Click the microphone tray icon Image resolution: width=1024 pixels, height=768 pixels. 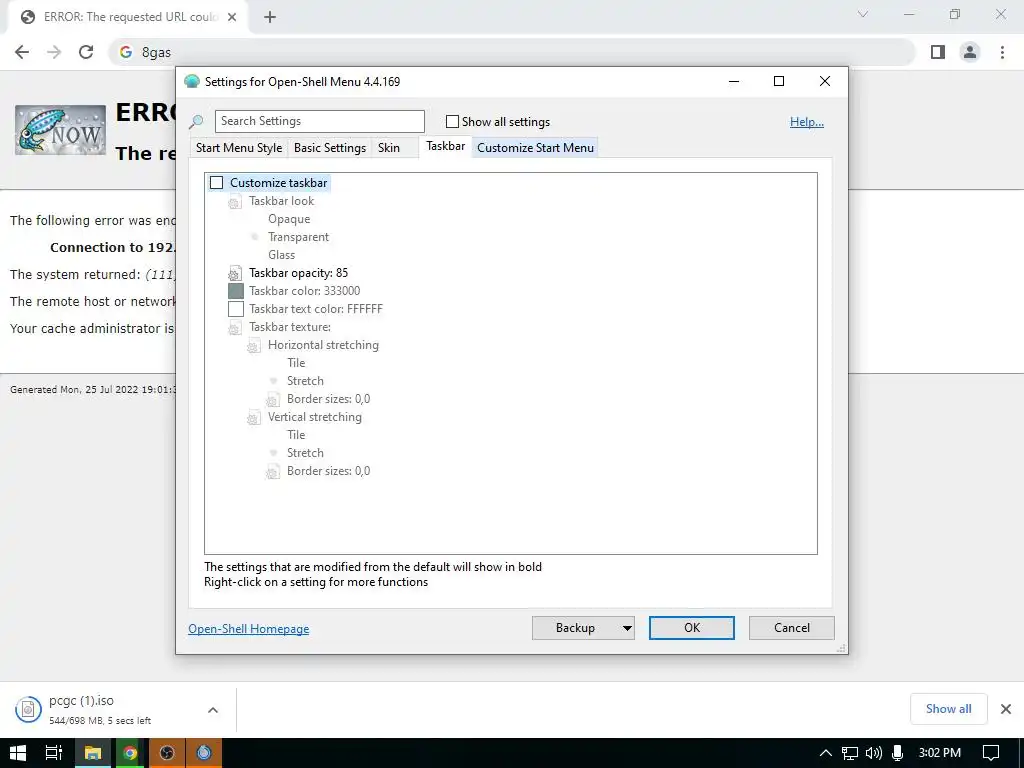coord(897,753)
